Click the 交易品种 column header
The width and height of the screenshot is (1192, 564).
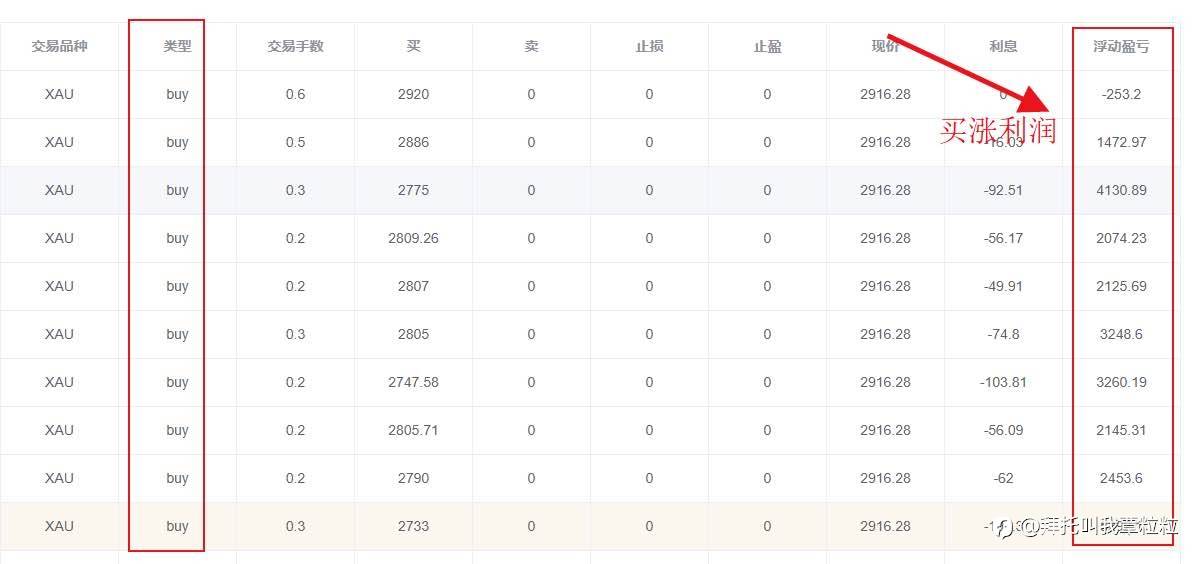59,46
